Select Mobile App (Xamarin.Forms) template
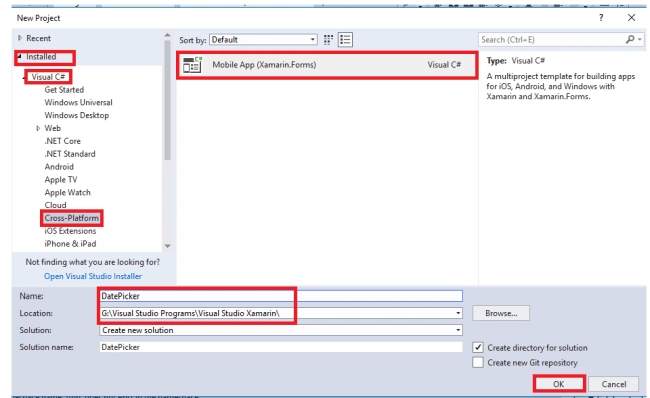 pyautogui.click(x=327, y=65)
